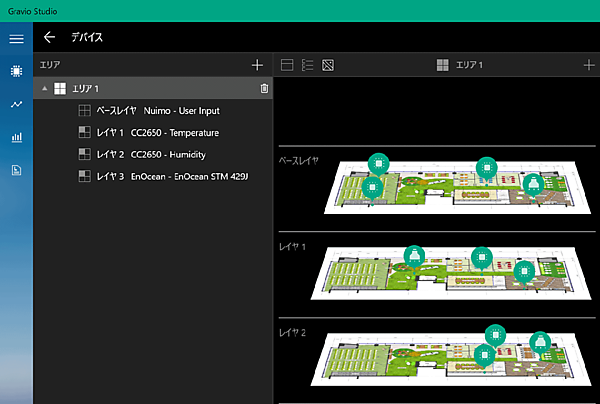This screenshot has width=600, height=404.
Task: Click the back arrow beside デバイス
Action: tap(50, 38)
